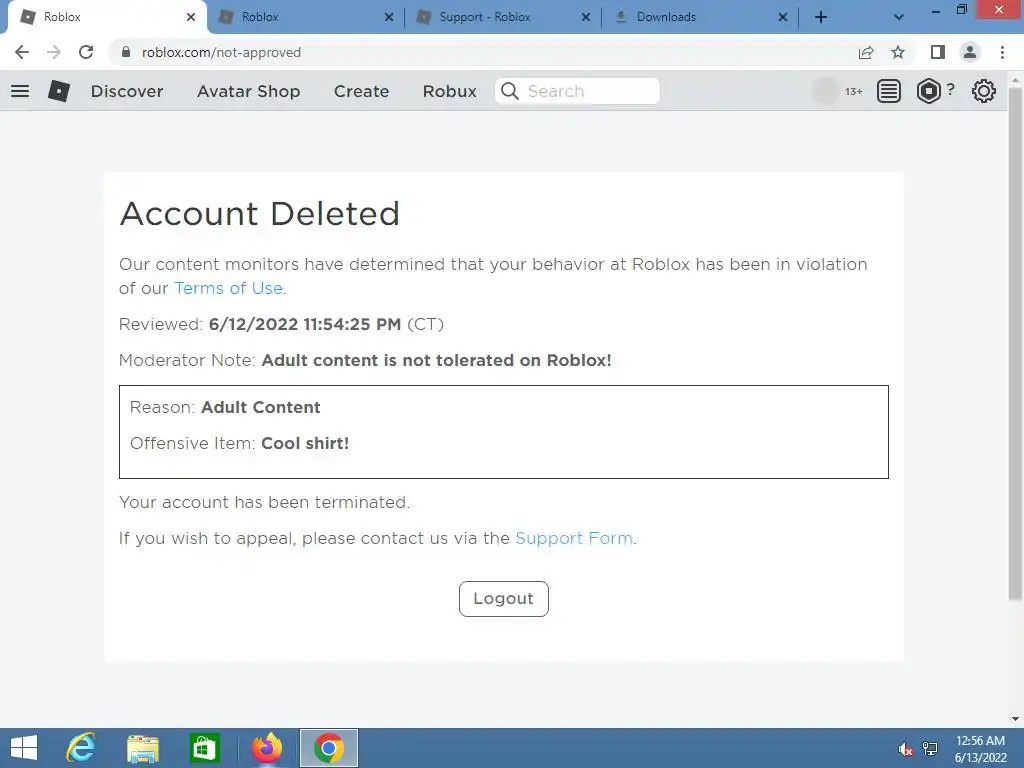Viewport: 1024px width, 768px height.
Task: Go forward in browser history
Action: 54,52
